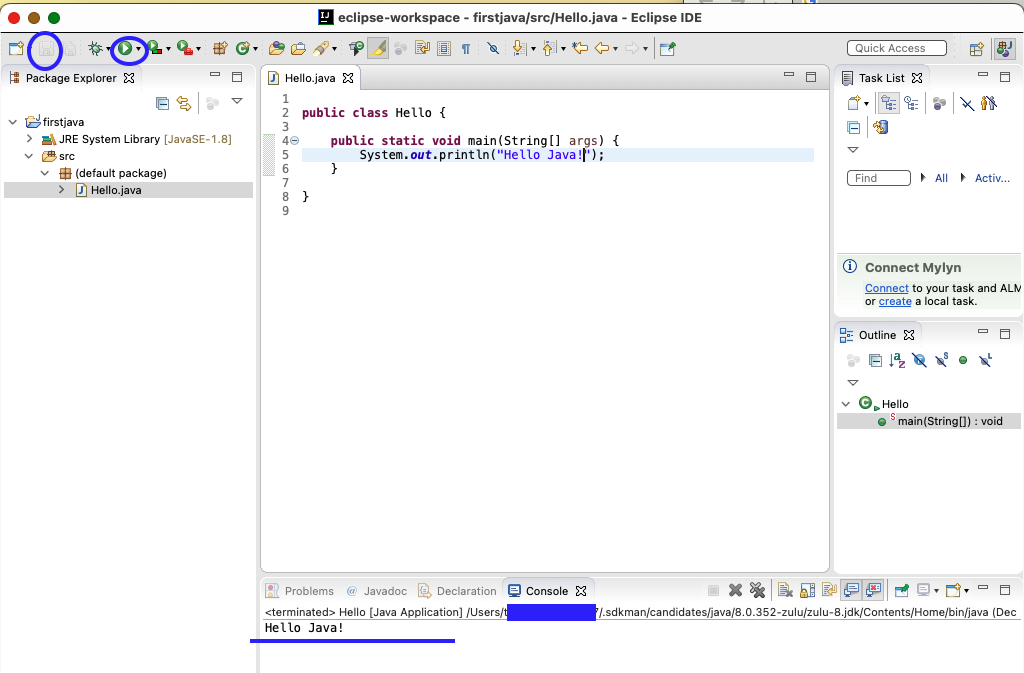
Task: Expand JRE System Library node
Action: click(29, 139)
